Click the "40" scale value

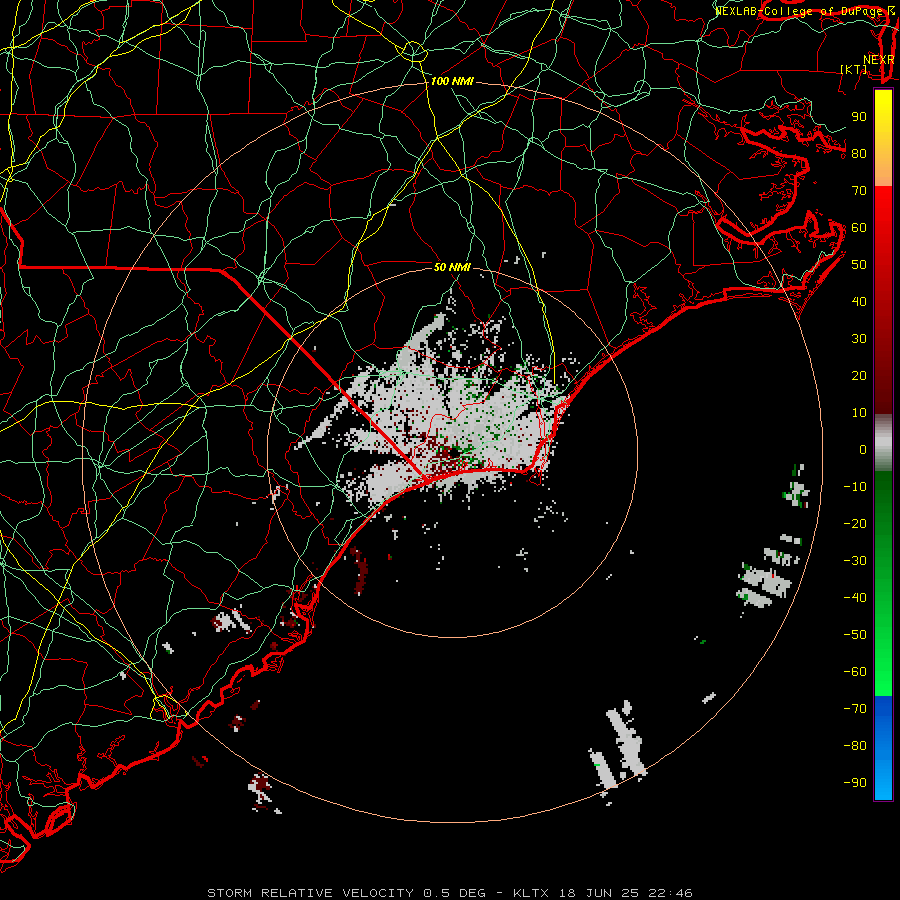859,302
